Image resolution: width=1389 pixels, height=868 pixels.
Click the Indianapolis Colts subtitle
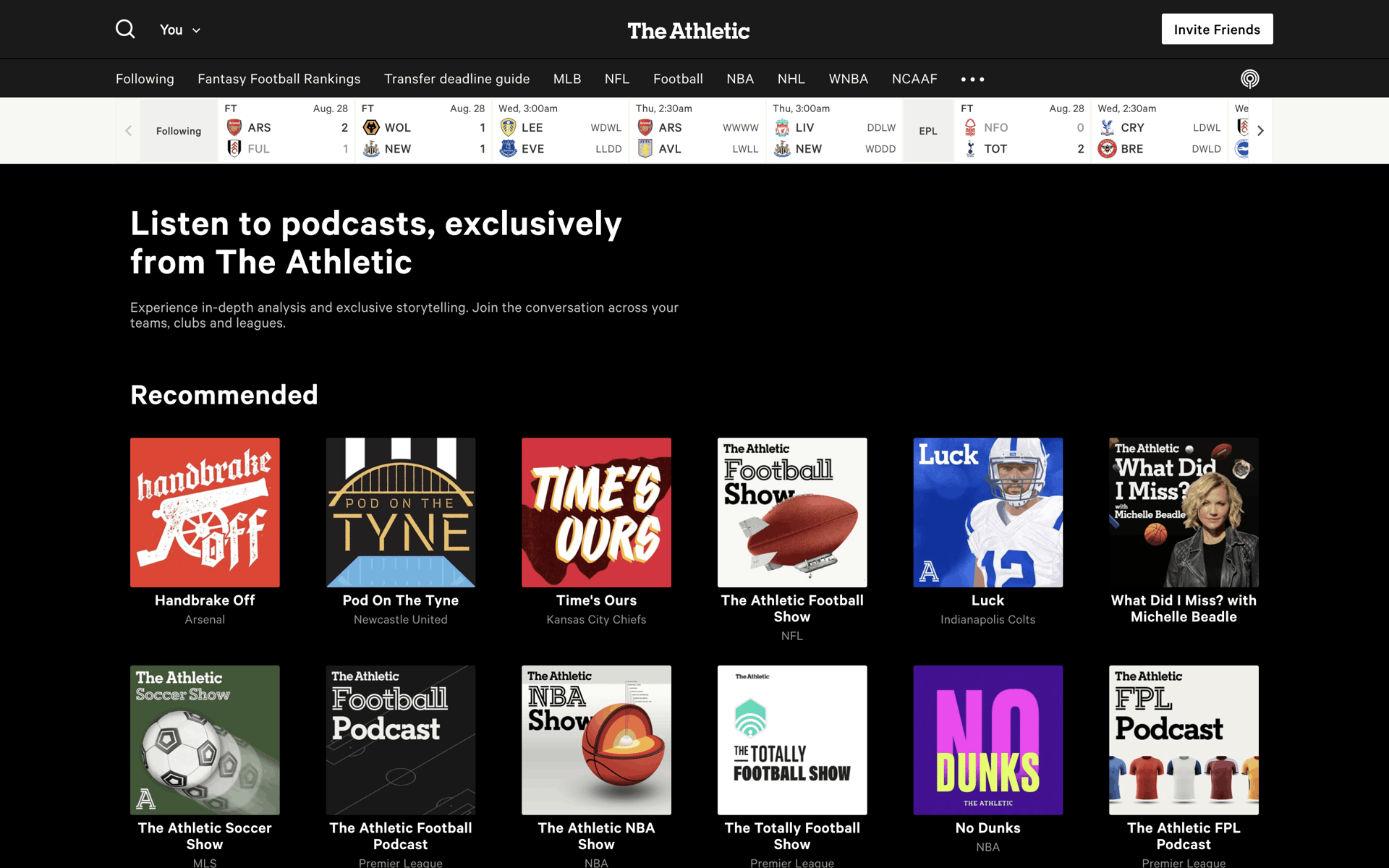click(988, 620)
